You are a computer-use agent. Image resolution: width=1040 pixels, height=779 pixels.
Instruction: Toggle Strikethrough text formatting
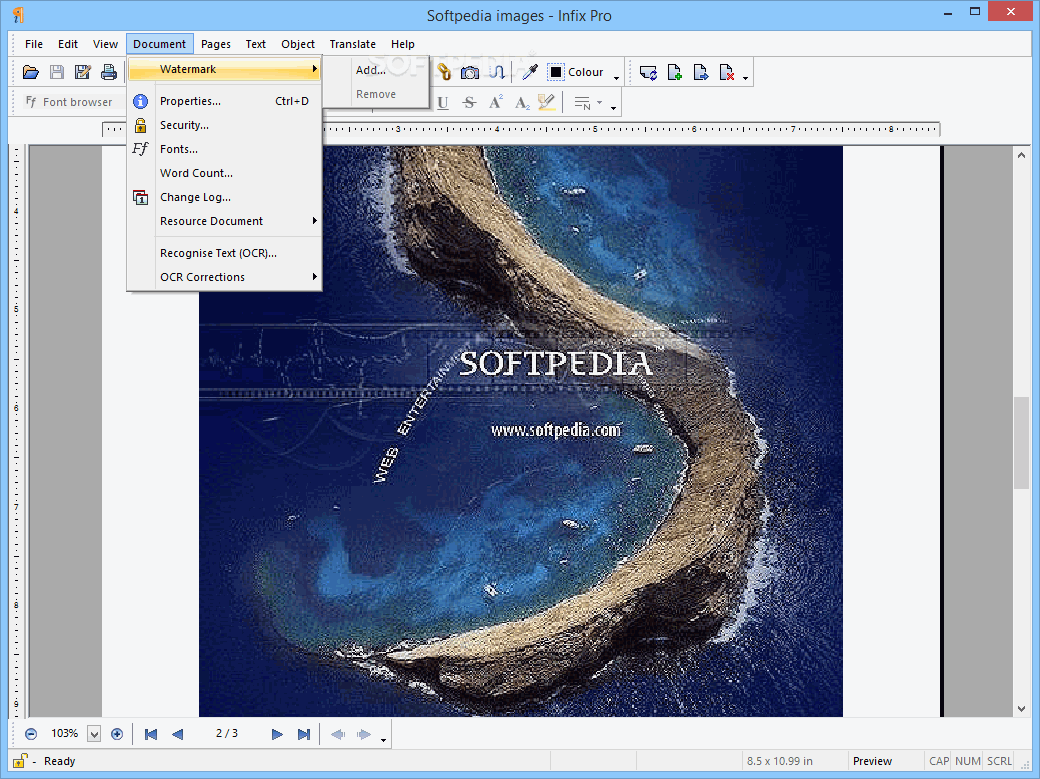point(470,103)
